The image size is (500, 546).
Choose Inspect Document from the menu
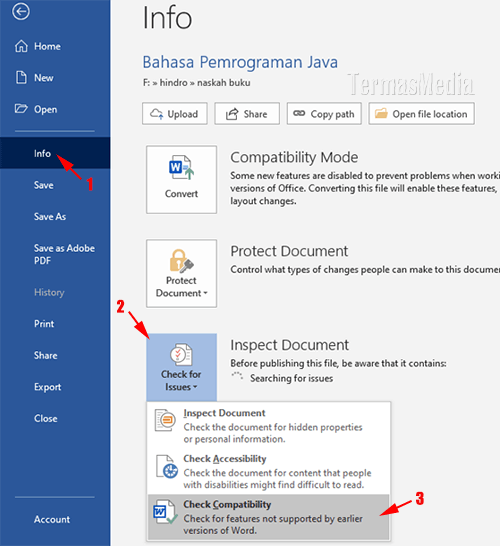(x=268, y=426)
